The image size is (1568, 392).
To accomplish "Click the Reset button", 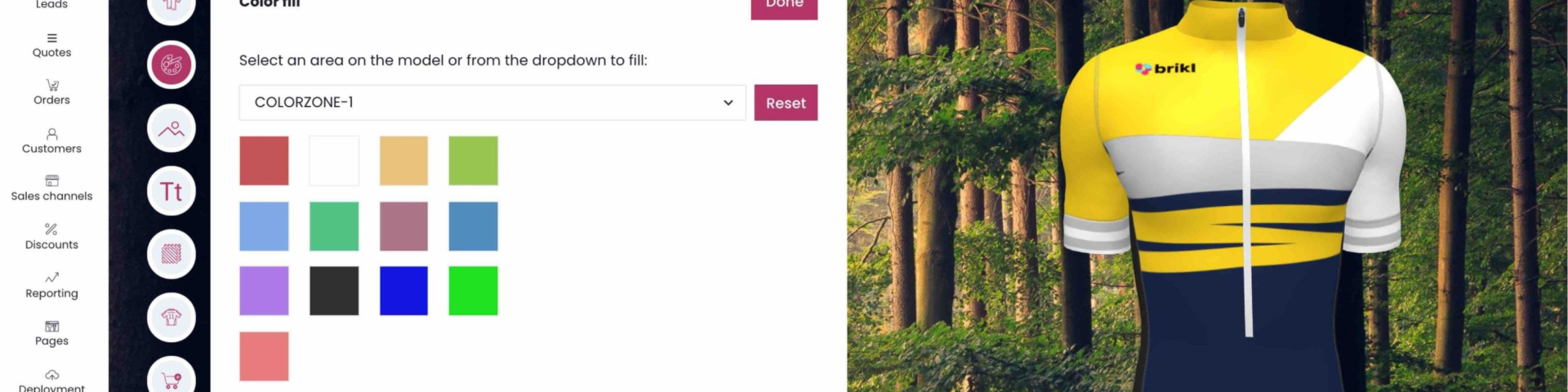I will pyautogui.click(x=786, y=103).
